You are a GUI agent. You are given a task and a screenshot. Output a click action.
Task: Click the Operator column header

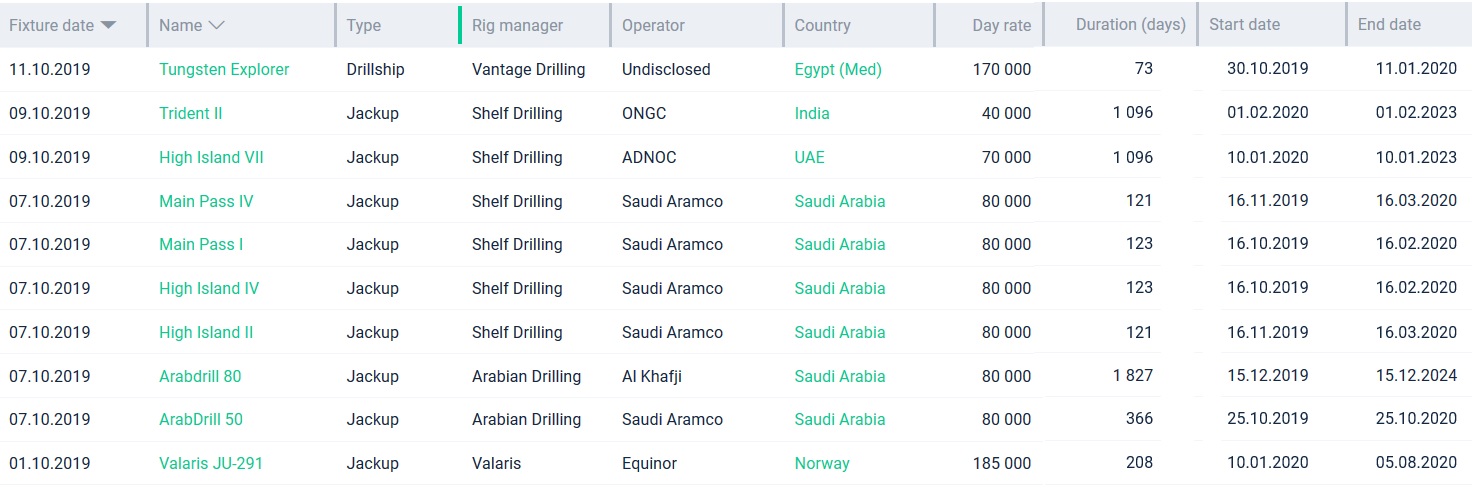[x=653, y=25]
